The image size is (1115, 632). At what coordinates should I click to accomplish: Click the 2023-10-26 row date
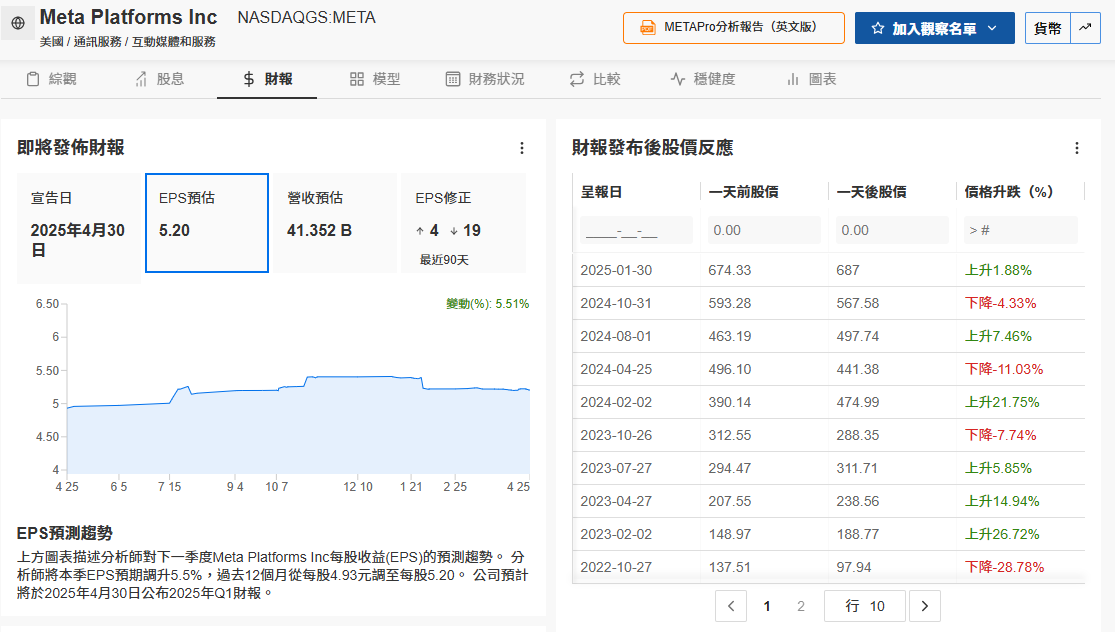[x=616, y=435]
